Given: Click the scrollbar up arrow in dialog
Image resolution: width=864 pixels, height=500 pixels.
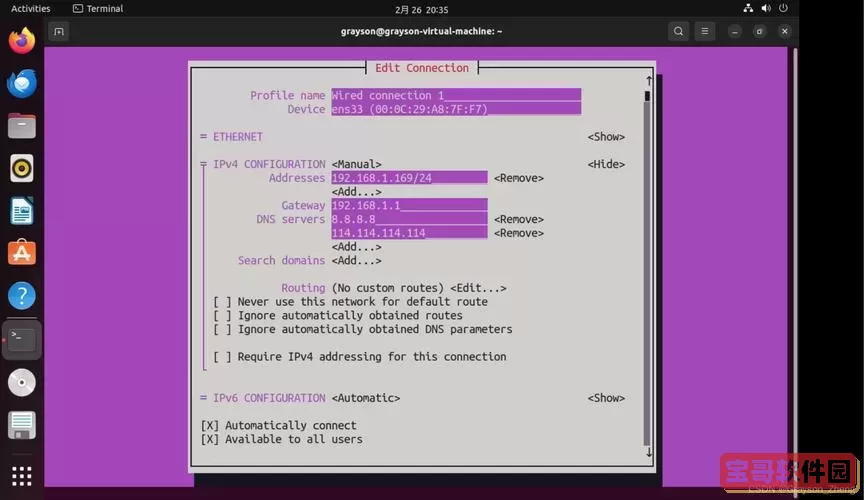Looking at the screenshot, I should coord(649,81).
